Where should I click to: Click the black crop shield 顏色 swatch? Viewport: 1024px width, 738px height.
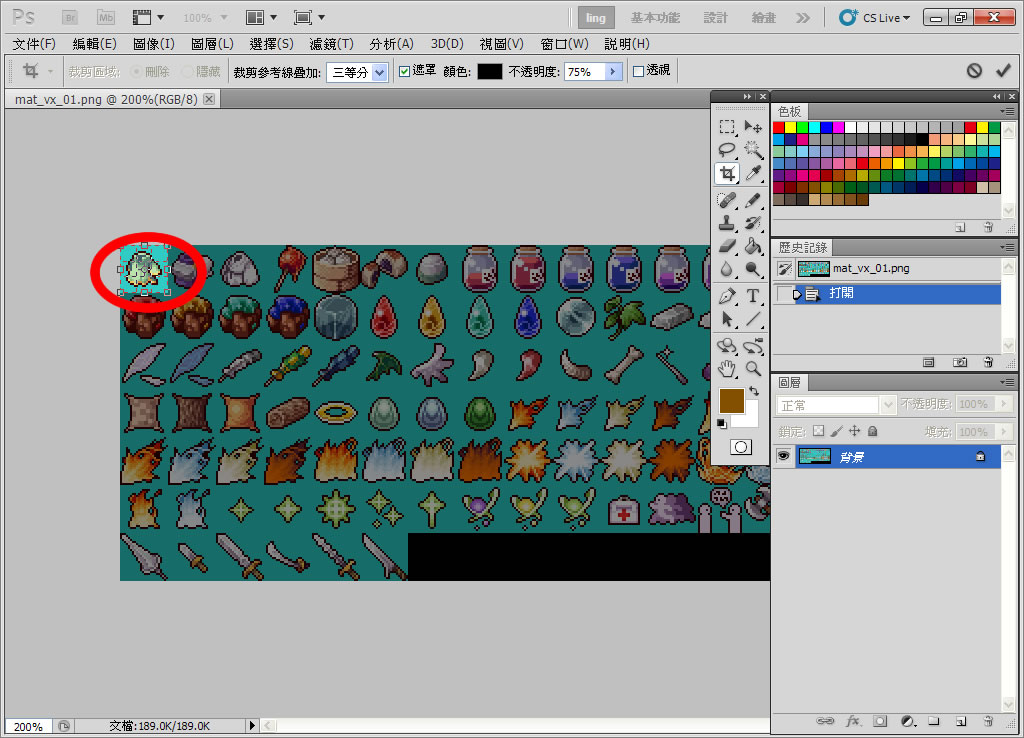coord(490,71)
